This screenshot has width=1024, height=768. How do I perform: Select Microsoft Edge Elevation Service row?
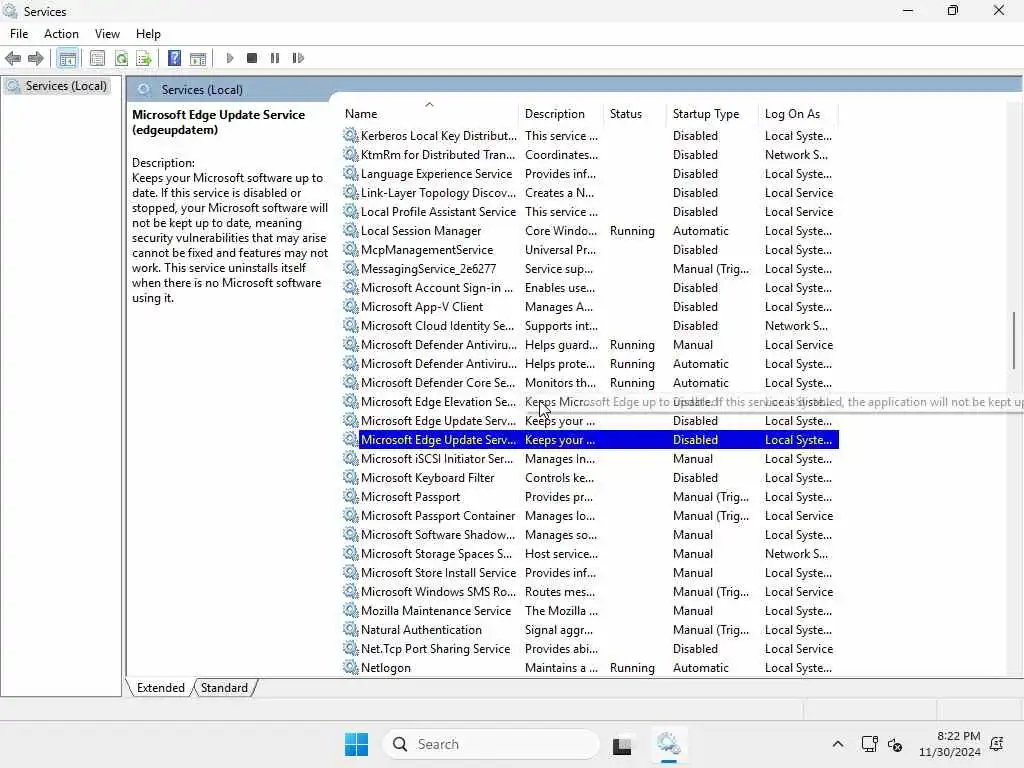coord(590,402)
